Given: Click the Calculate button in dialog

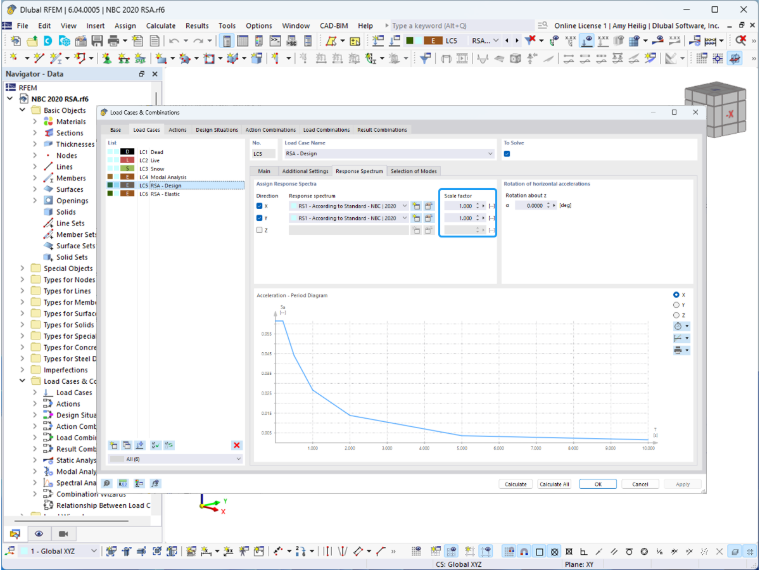Looking at the screenshot, I should (516, 484).
